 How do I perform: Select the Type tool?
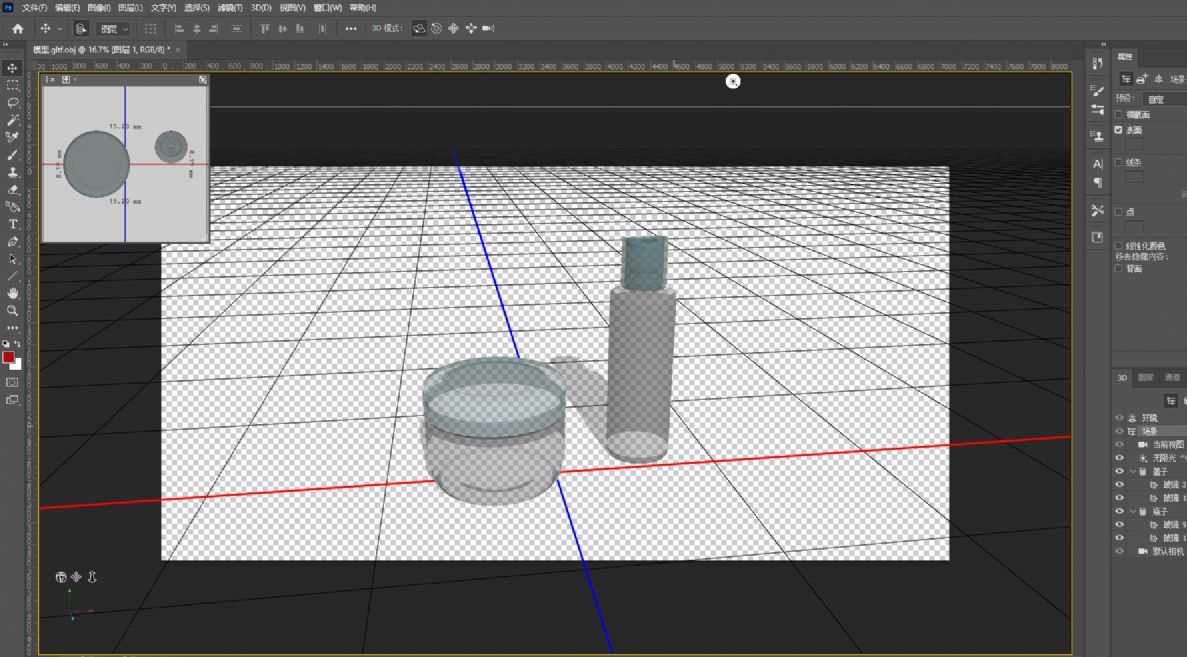tap(12, 224)
